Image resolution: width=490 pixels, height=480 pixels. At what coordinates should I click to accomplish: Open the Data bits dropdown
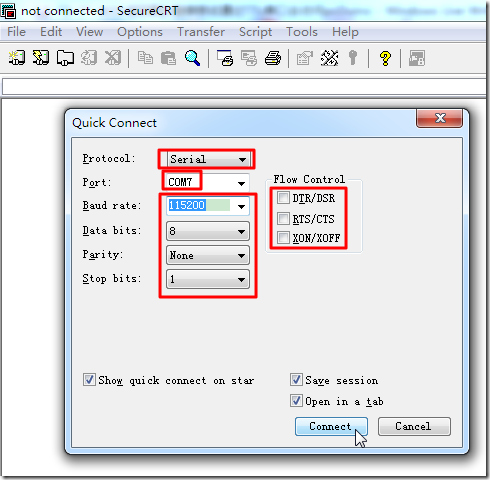(x=208, y=231)
